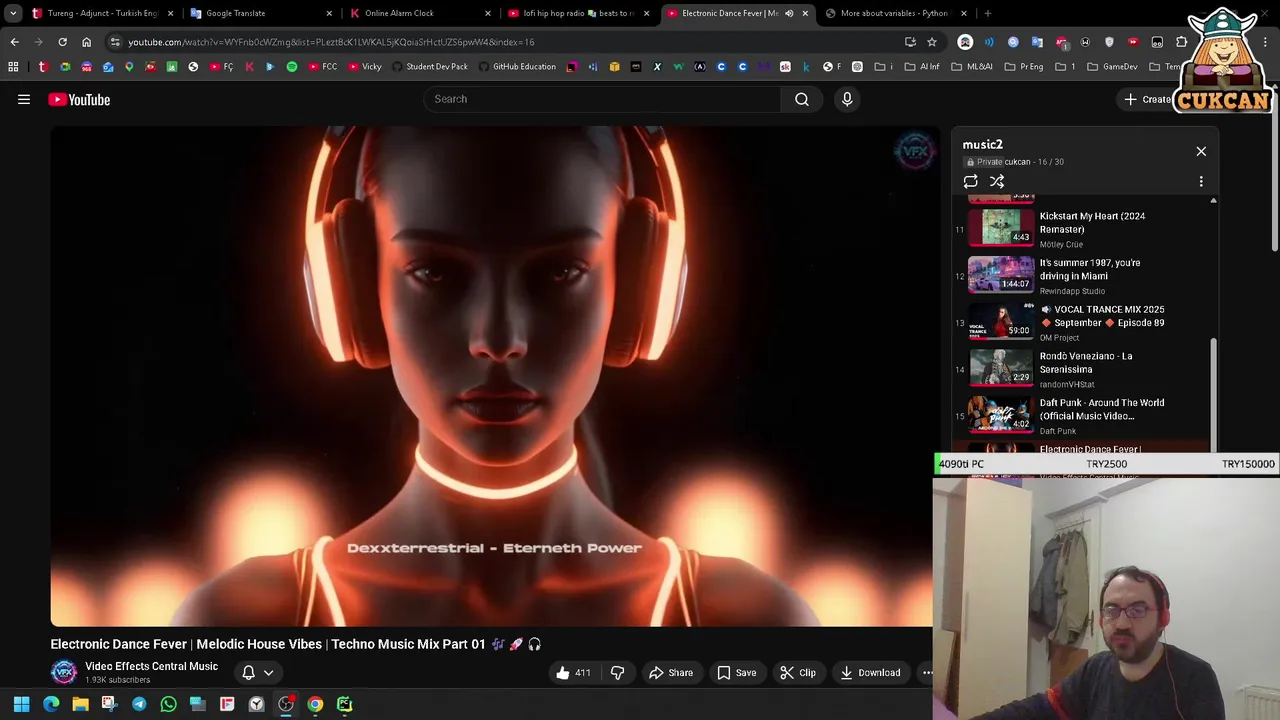Image resolution: width=1280 pixels, height=720 pixels.
Task: Click Video Effects Central Music channel avatar
Action: pyautogui.click(x=64, y=672)
